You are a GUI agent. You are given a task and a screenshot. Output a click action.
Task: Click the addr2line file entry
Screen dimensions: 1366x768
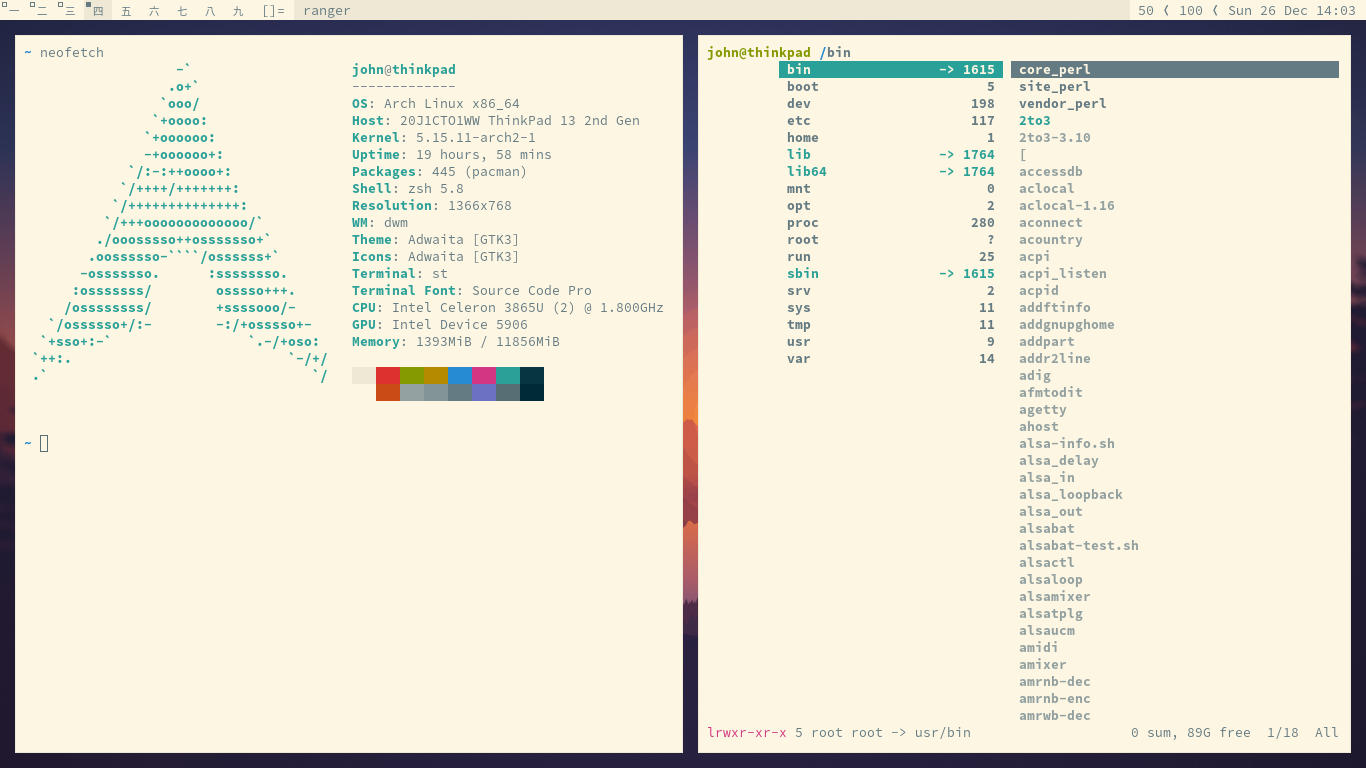(x=1055, y=358)
